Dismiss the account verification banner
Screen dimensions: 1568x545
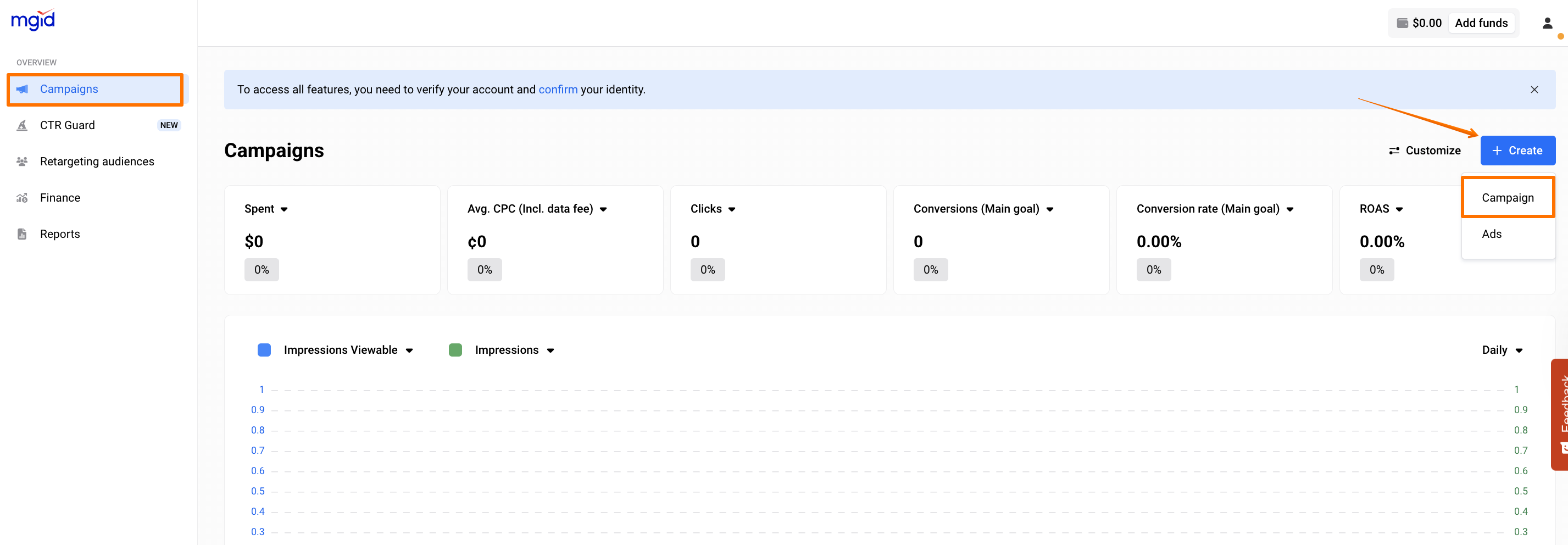click(x=1534, y=90)
